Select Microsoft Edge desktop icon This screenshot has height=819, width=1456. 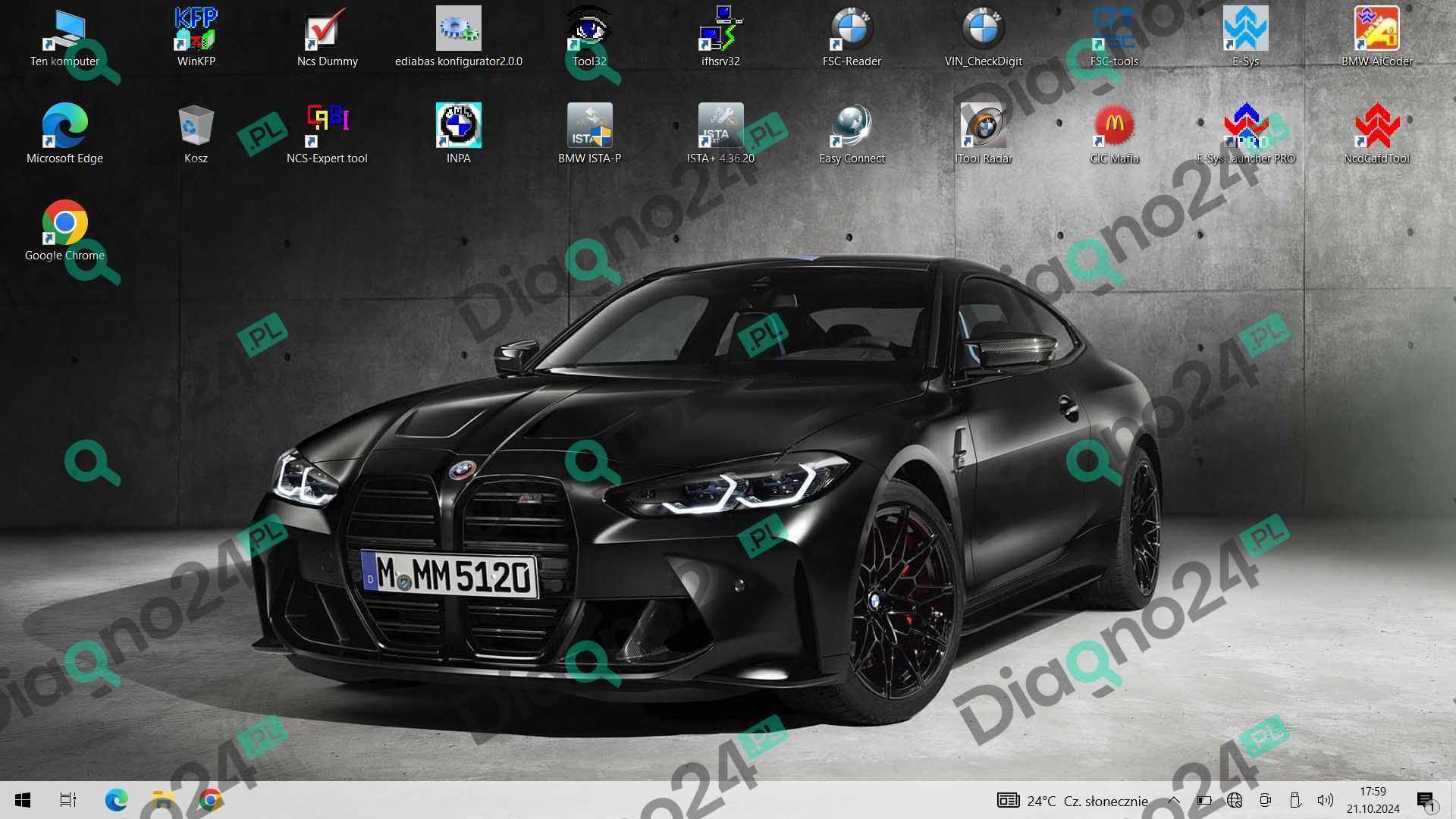(x=64, y=134)
